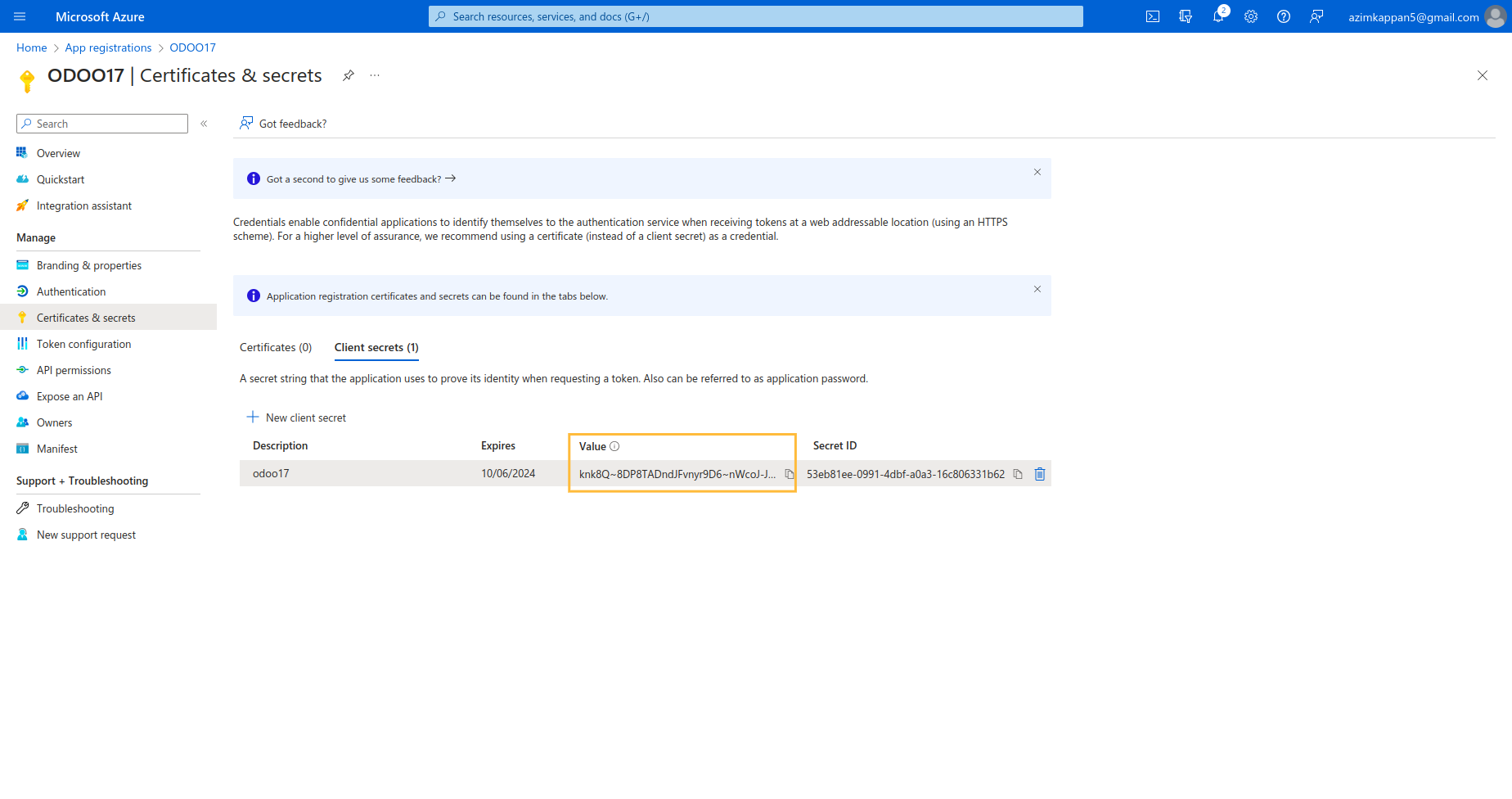Delete the odoo17 client secret

pyautogui.click(x=1040, y=474)
